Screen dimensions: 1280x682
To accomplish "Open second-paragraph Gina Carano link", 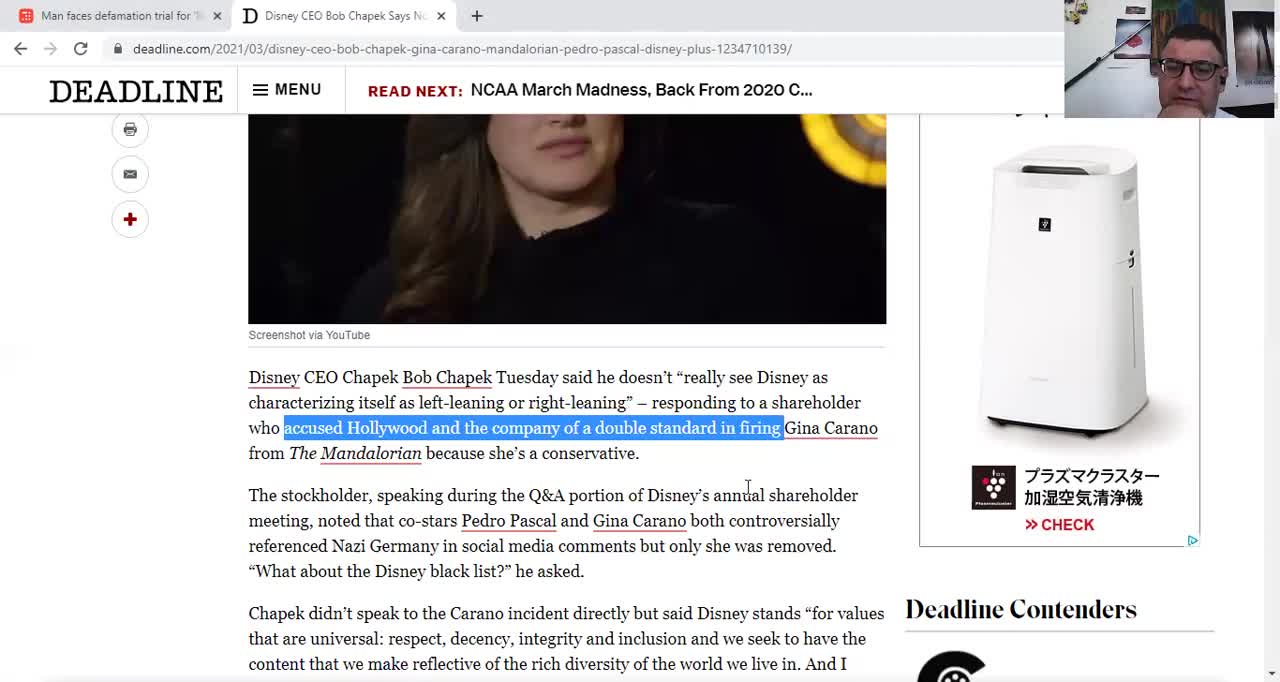I will pos(639,521).
